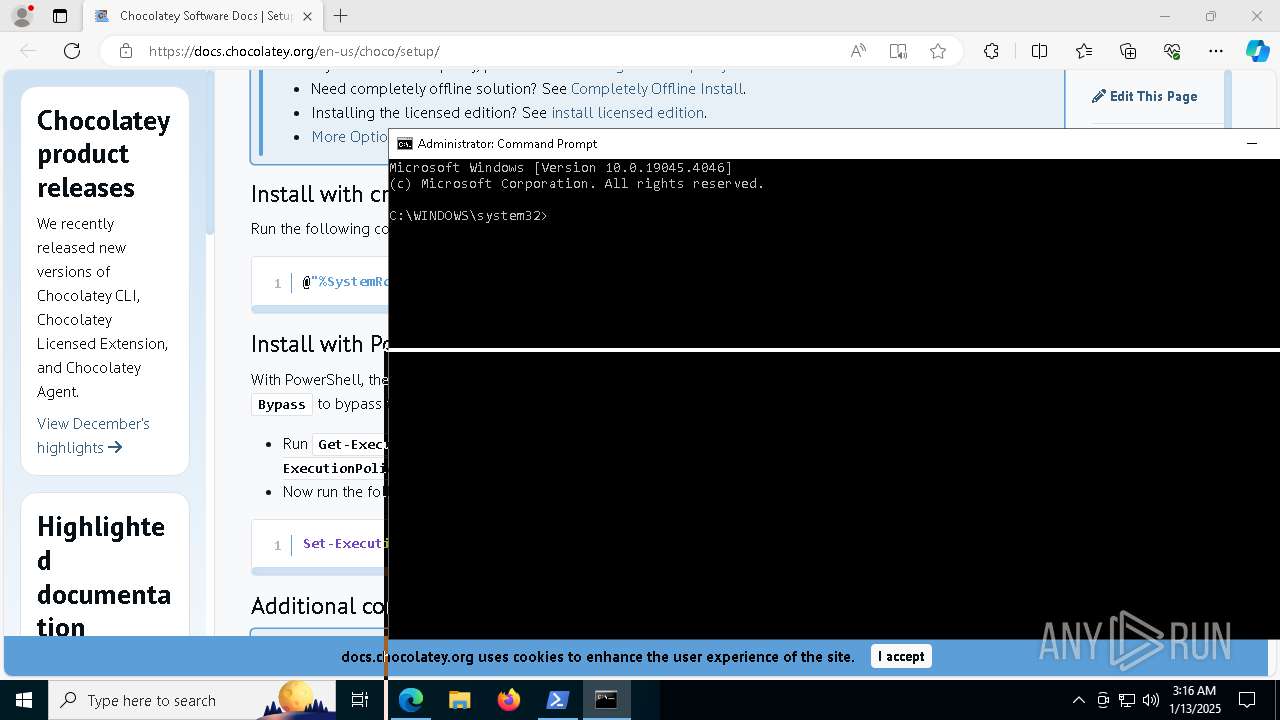Add this page to favorites star
This screenshot has width=1280, height=720.
pos(938,51)
